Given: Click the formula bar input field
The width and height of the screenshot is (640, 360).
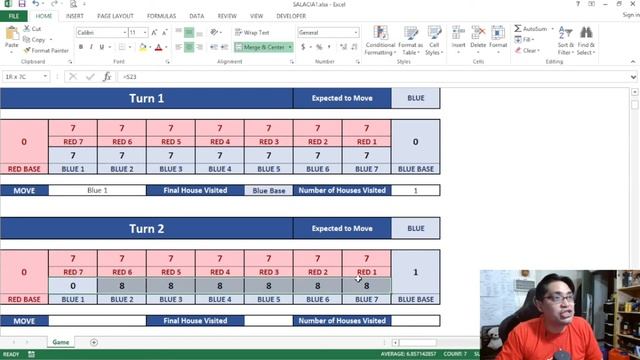Looking at the screenshot, I should (373, 77).
